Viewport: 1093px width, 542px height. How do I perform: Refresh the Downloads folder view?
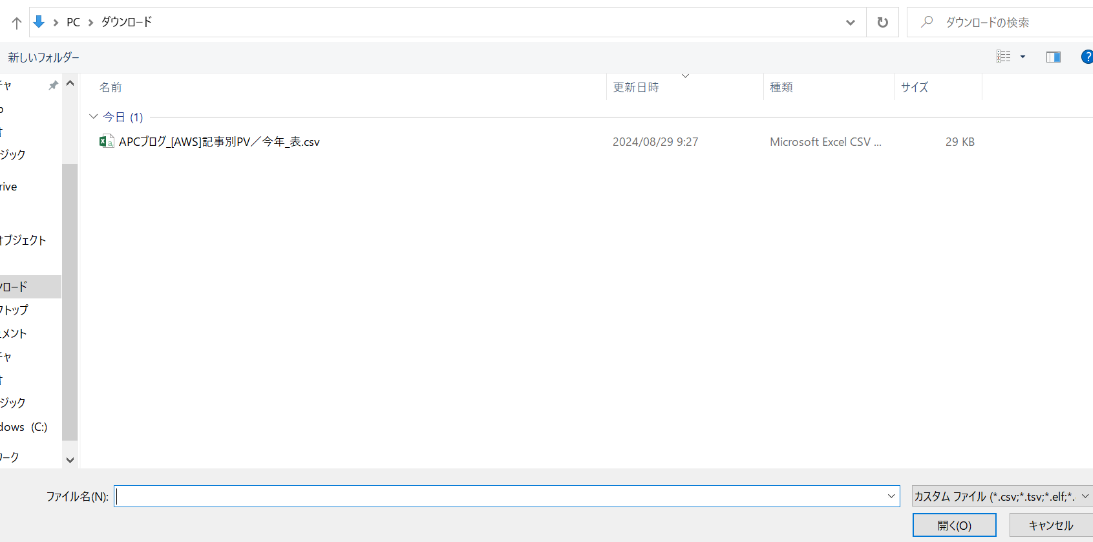882,22
